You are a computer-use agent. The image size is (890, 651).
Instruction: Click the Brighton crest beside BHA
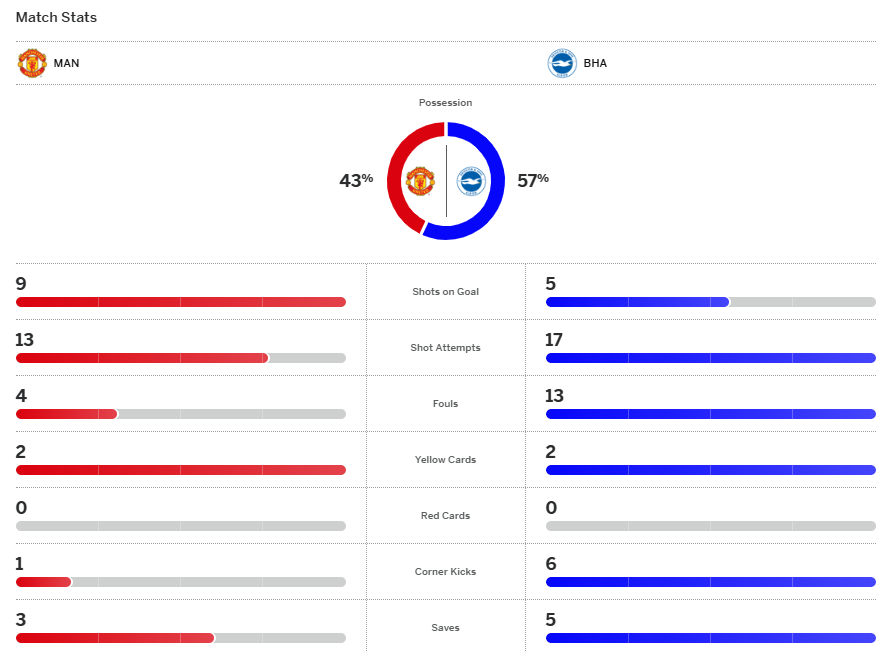(562, 63)
